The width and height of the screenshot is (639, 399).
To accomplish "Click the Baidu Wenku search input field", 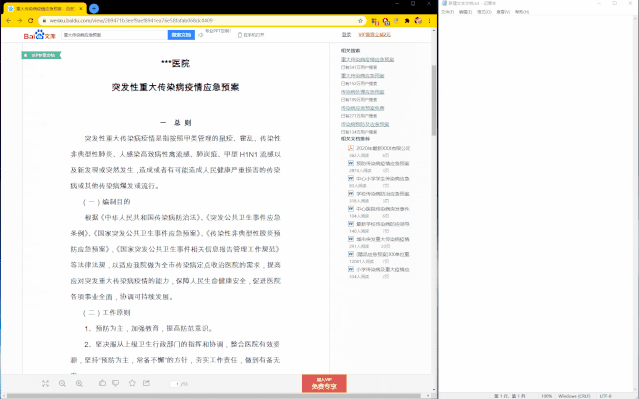I will [x=114, y=35].
